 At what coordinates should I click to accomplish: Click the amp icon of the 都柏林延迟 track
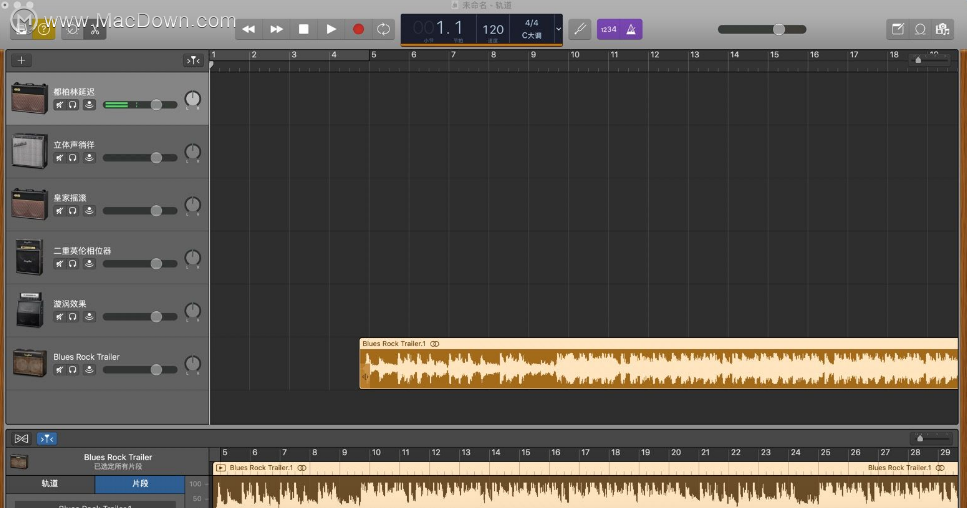[x=29, y=98]
